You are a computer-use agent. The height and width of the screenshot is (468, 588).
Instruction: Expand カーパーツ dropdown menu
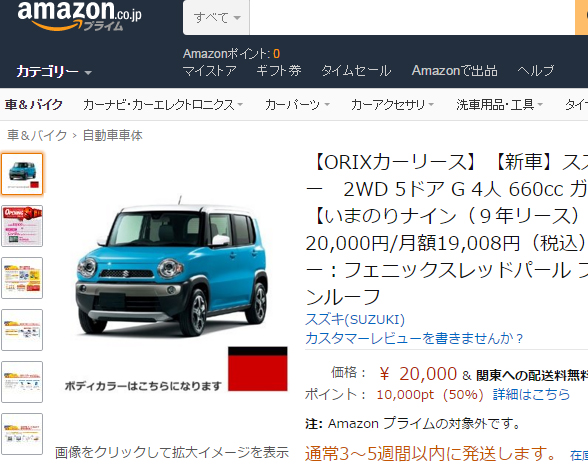(297, 105)
